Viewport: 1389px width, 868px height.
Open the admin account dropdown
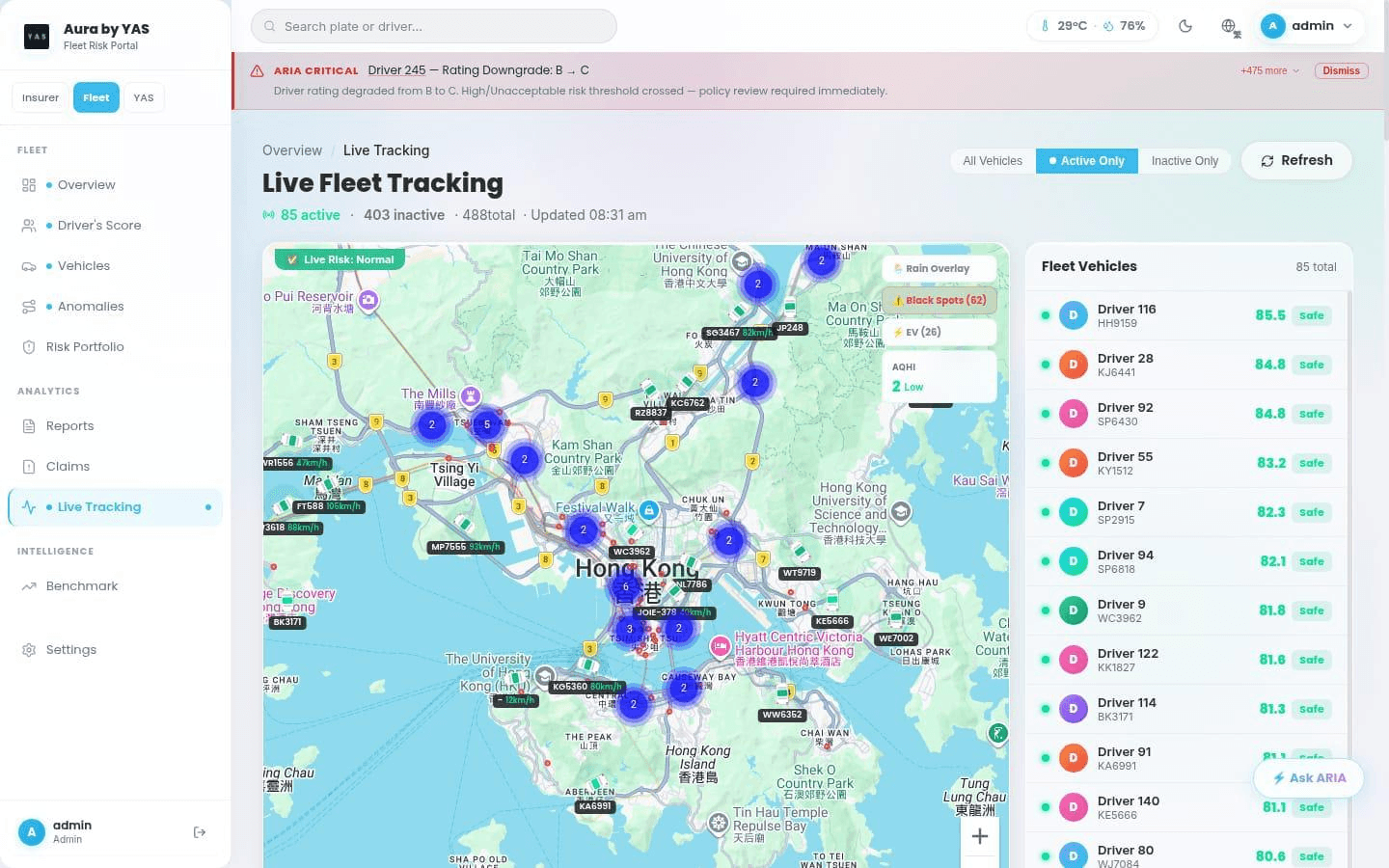(1311, 26)
